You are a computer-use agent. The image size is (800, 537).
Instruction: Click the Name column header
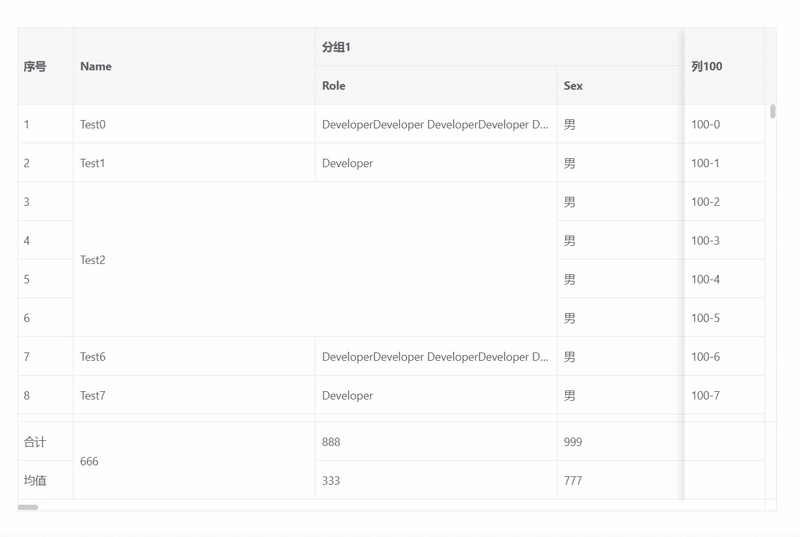point(194,66)
